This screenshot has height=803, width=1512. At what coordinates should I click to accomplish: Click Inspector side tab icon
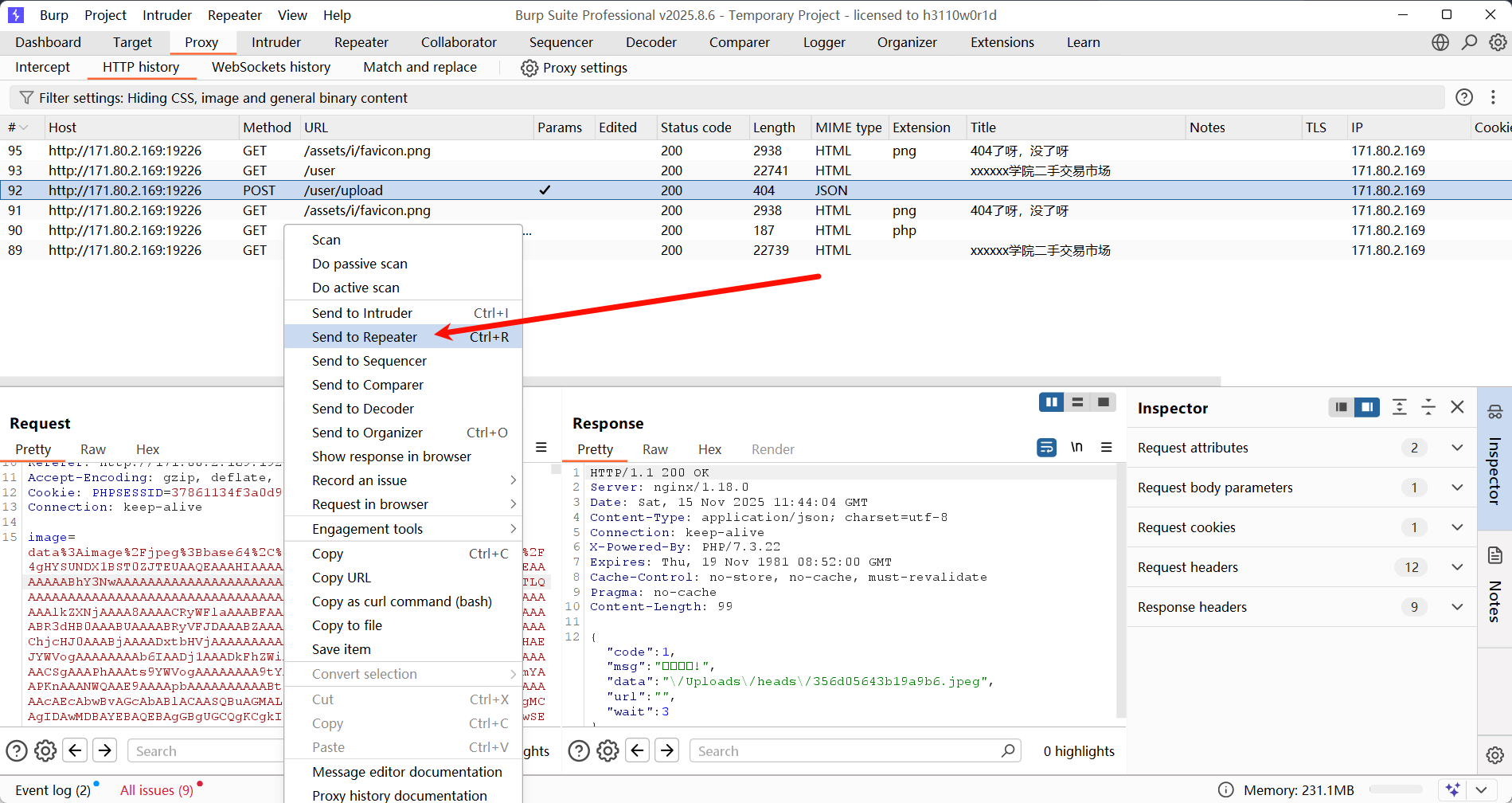coord(1495,412)
